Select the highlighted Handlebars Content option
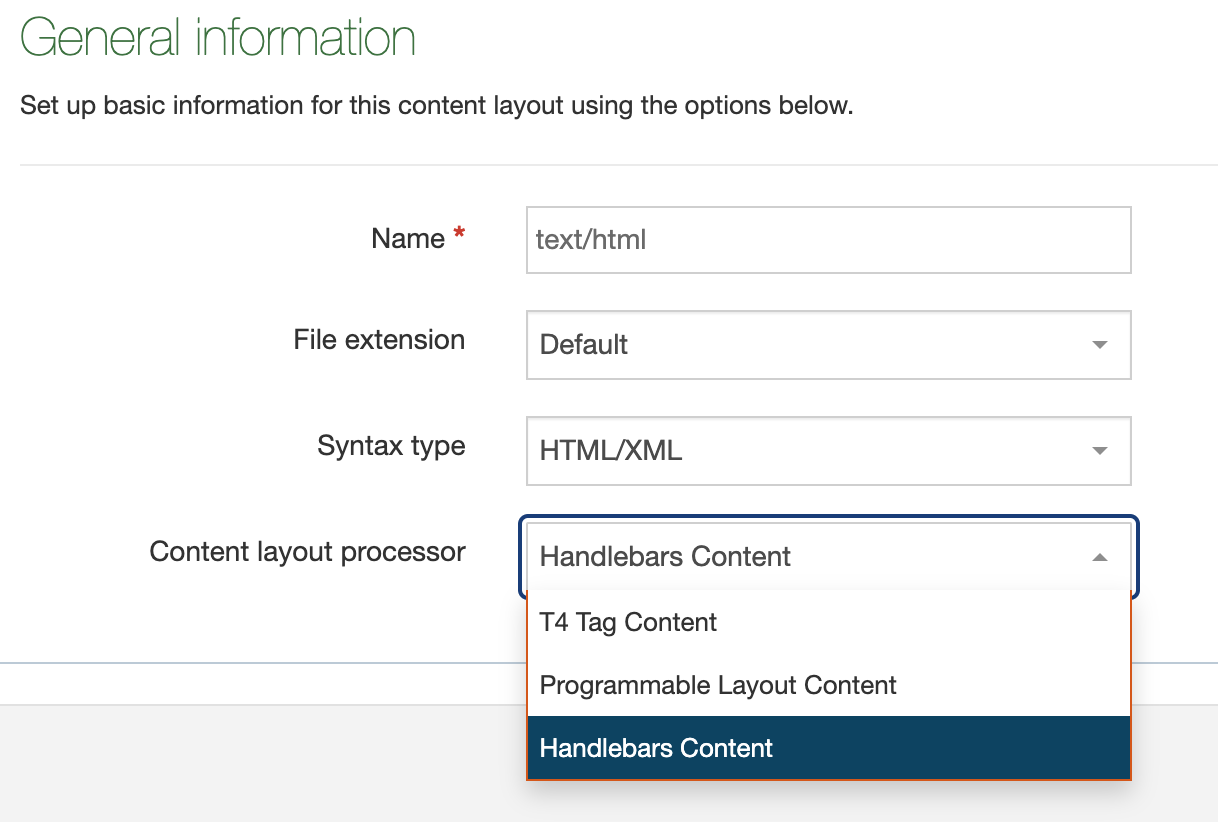The height and width of the screenshot is (822, 1218). click(655, 747)
